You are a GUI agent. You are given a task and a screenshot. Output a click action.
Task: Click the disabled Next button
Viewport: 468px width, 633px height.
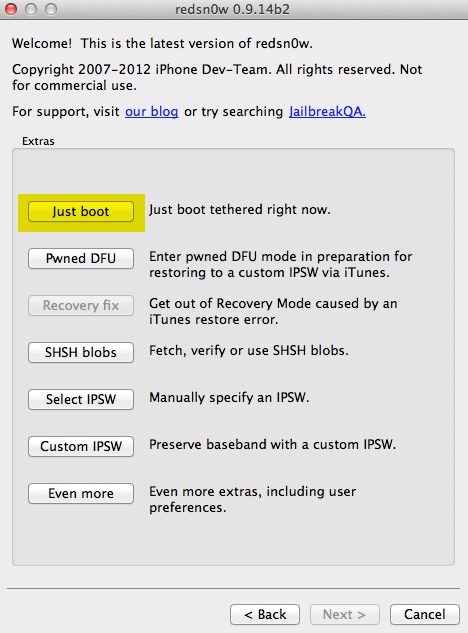point(344,614)
